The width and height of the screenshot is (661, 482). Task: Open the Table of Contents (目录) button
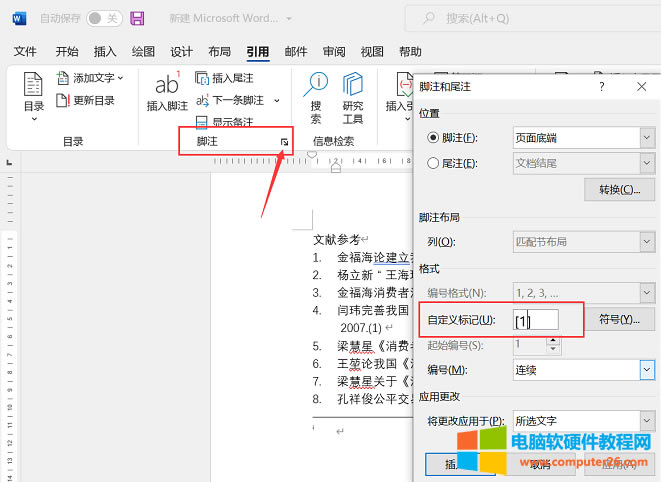[33, 95]
